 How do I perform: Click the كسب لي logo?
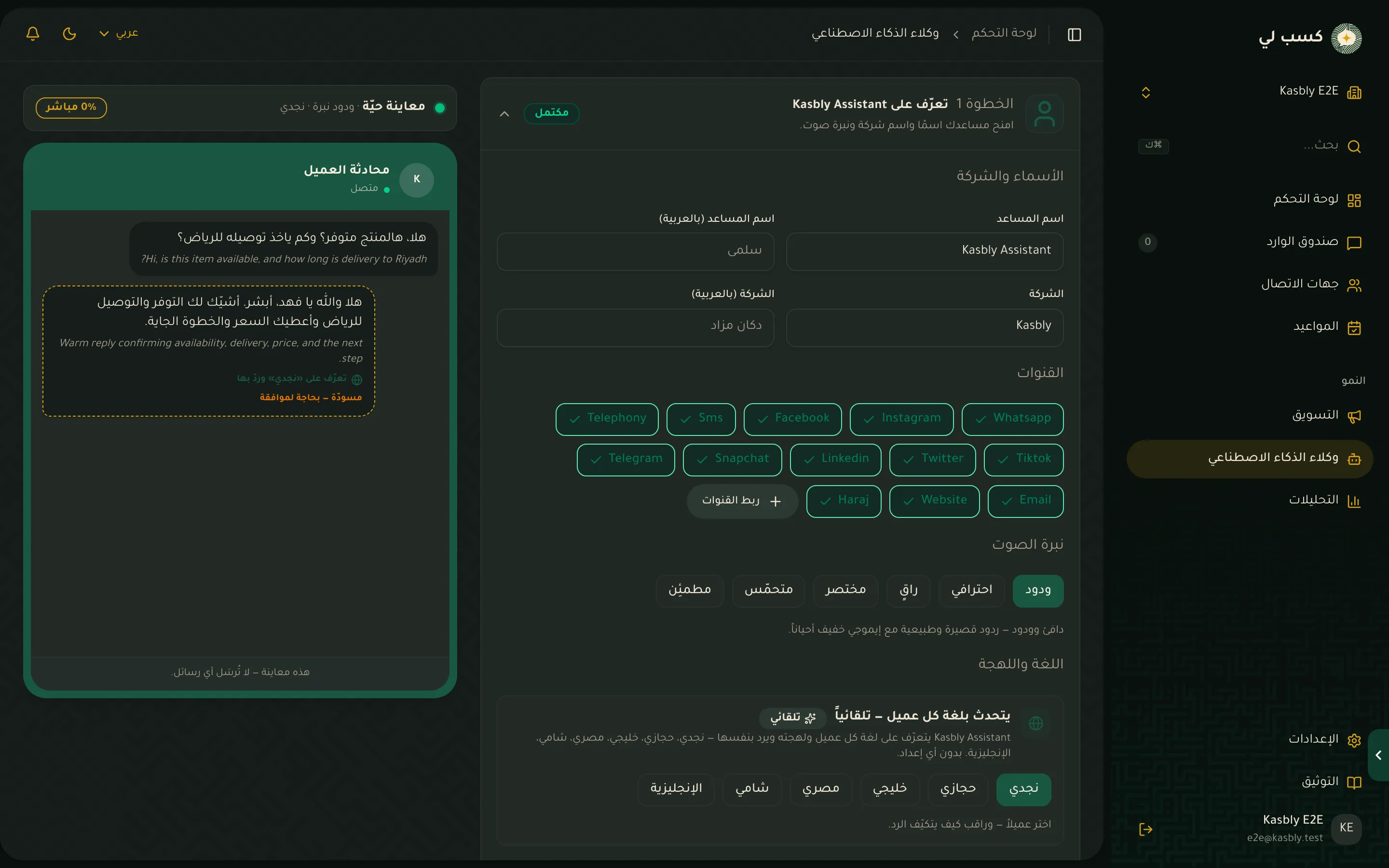click(1310, 38)
